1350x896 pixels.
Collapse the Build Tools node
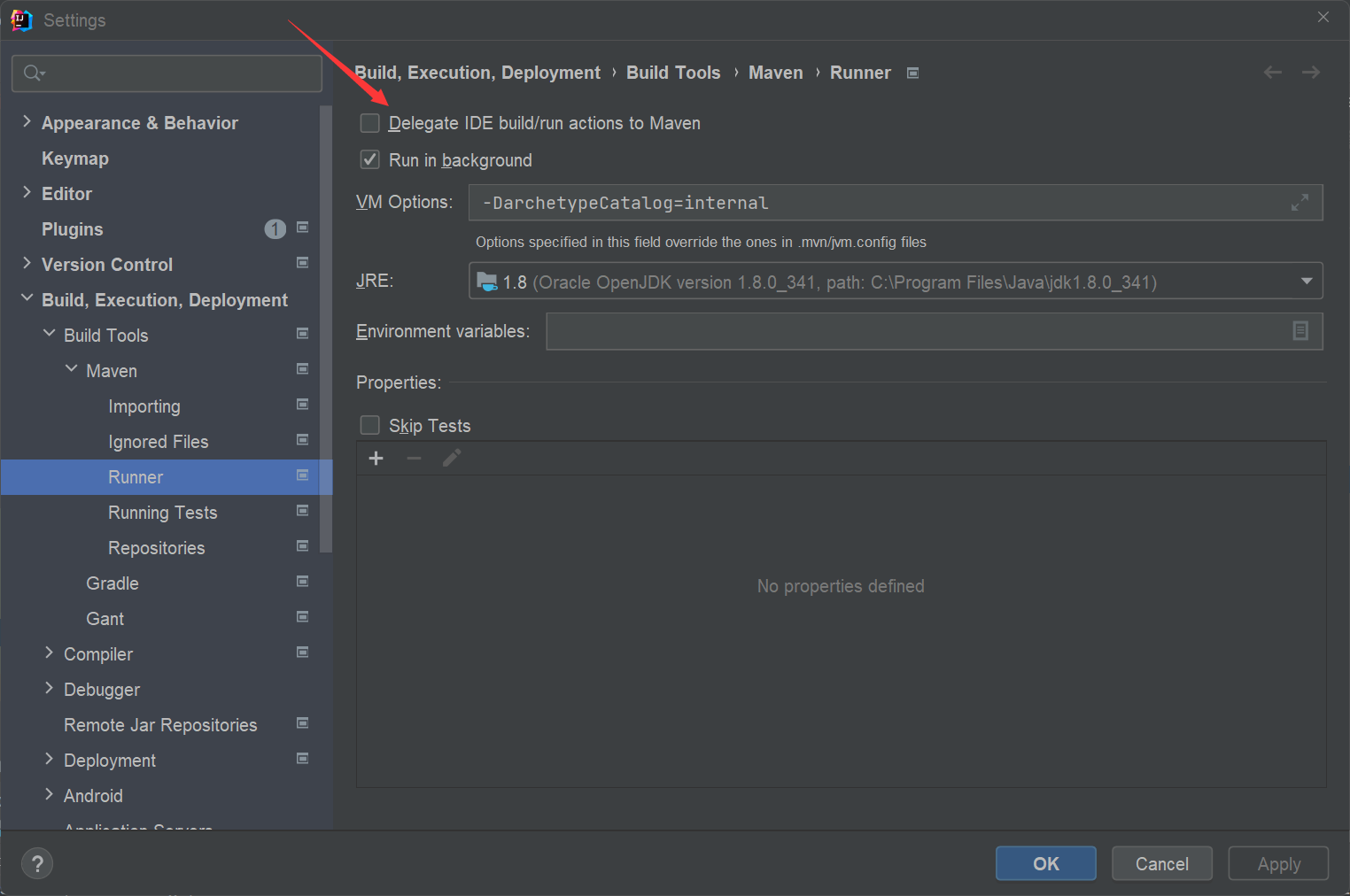[x=49, y=335]
